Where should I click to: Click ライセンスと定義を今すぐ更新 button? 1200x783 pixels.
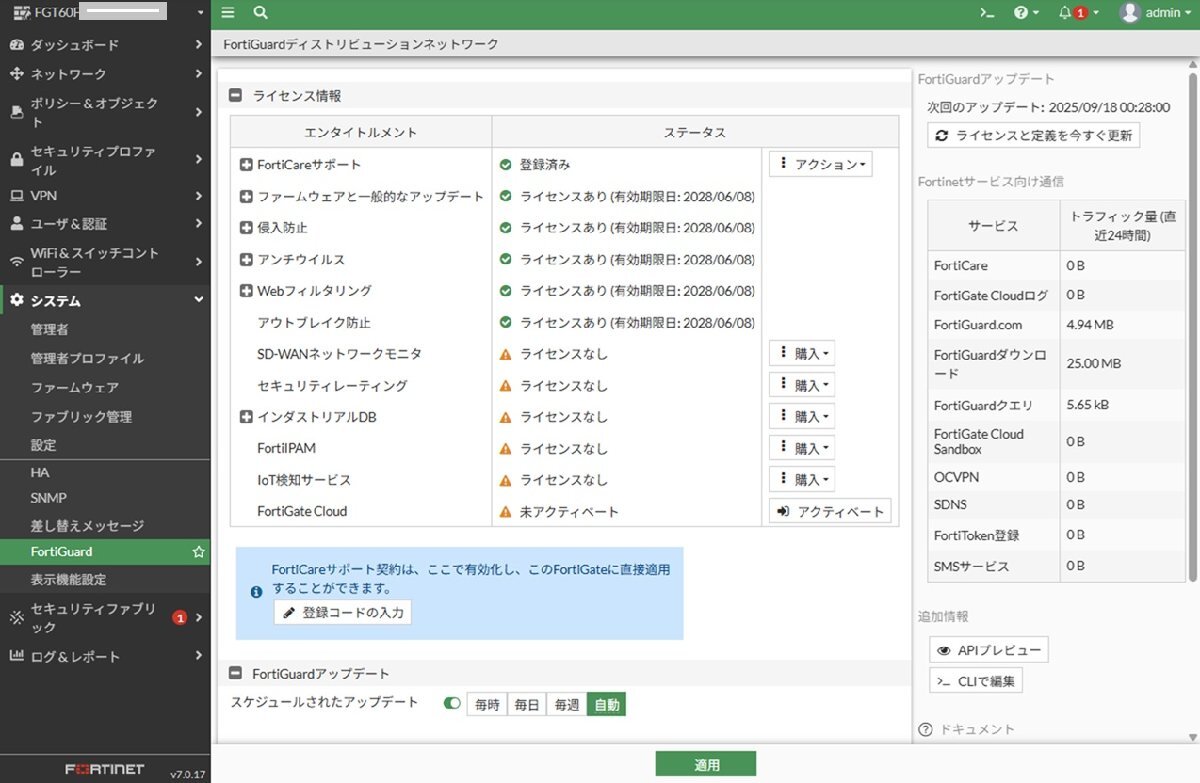[1033, 136]
